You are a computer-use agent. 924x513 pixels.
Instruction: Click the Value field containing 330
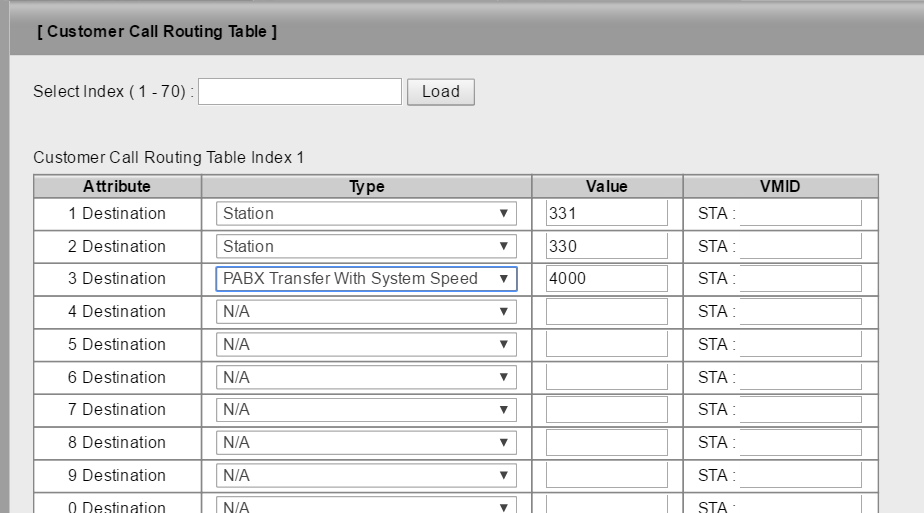606,246
